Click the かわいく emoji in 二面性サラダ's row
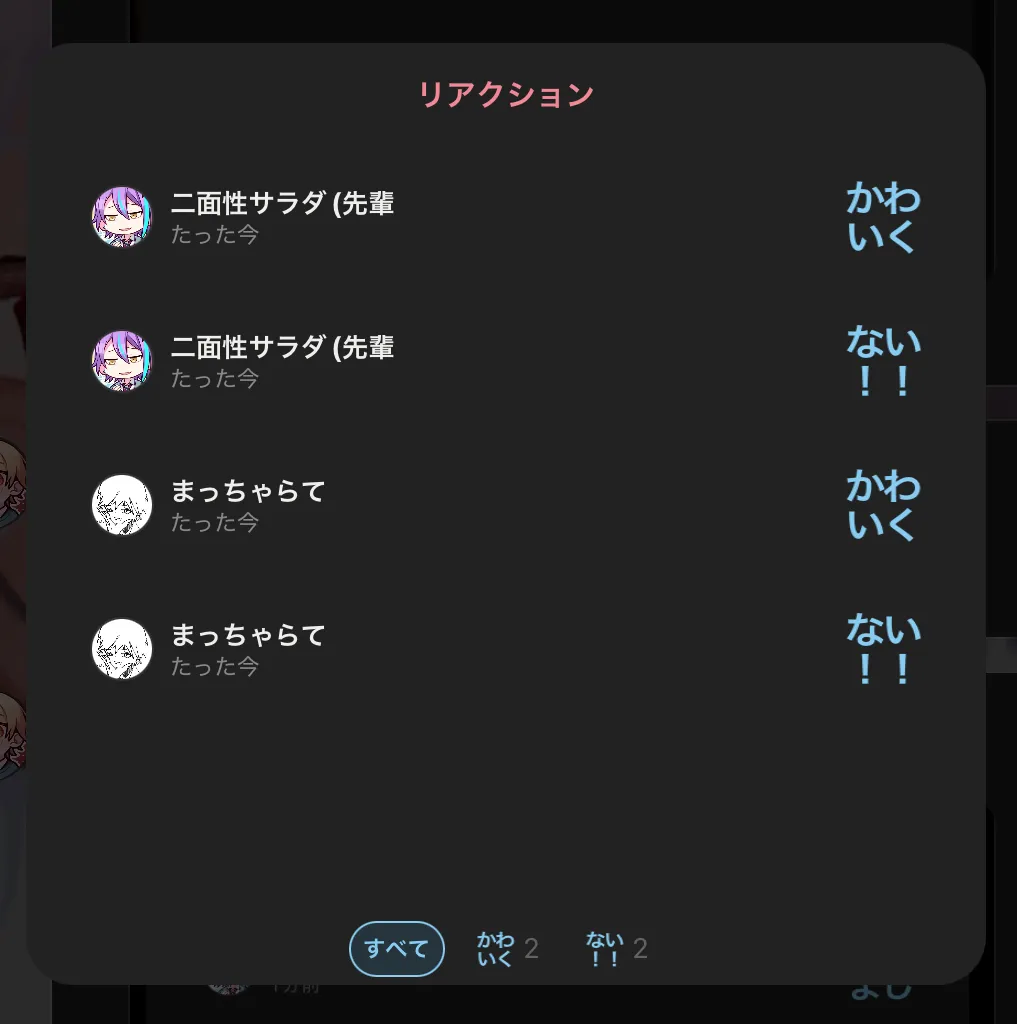Viewport: 1017px width, 1024px height. coord(883,217)
